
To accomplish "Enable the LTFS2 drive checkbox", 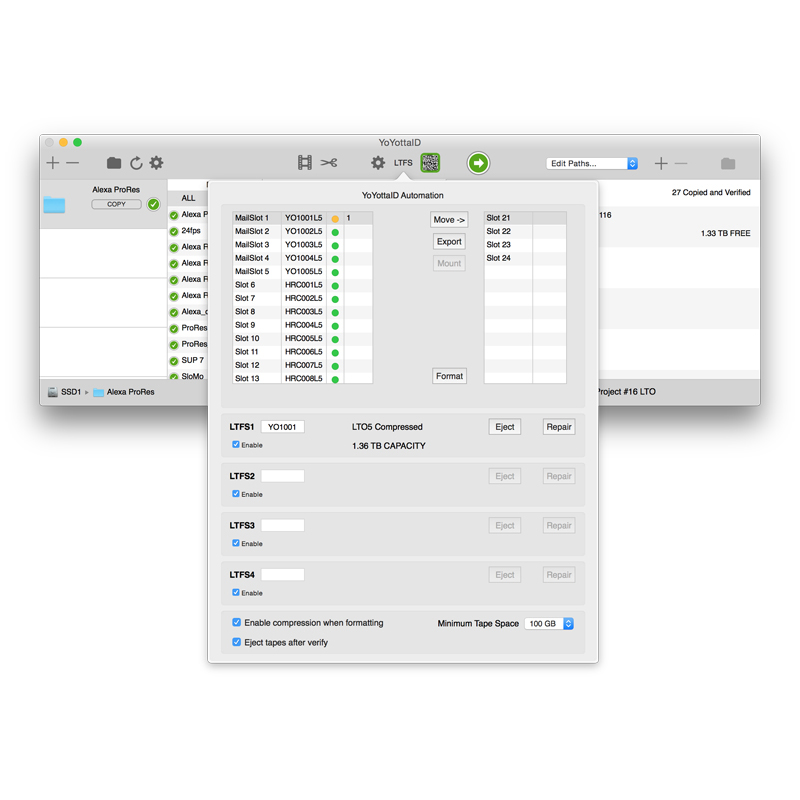I will click(237, 493).
